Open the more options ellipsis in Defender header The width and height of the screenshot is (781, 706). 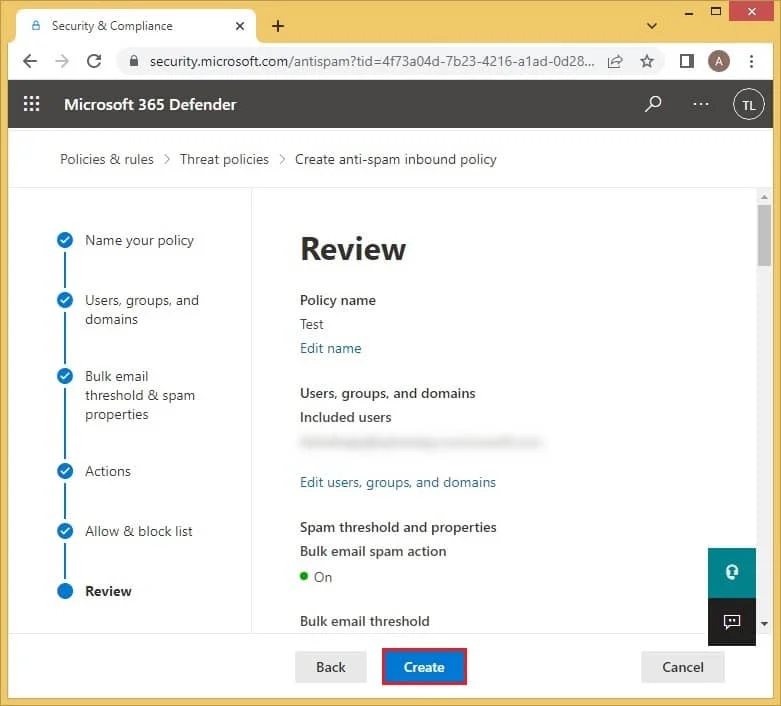pos(701,104)
